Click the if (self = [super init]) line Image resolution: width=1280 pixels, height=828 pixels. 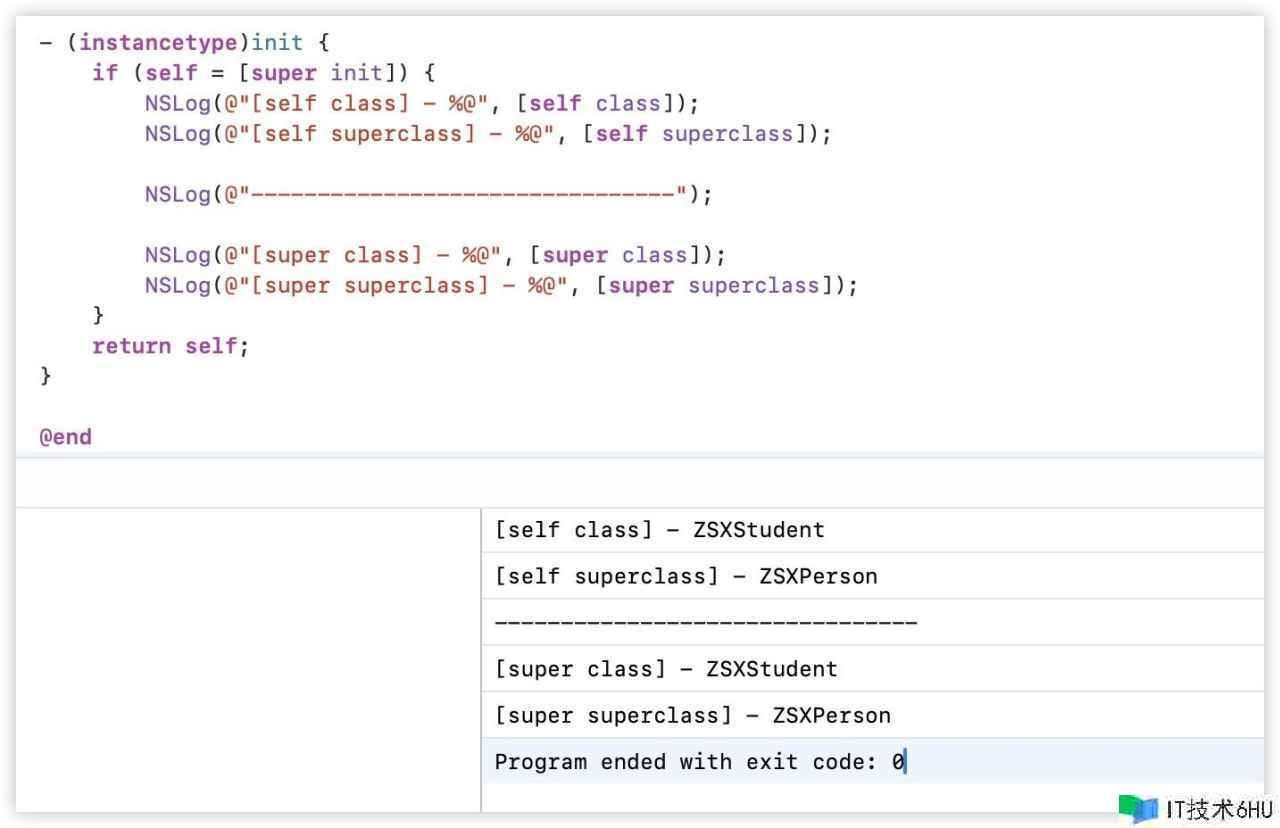click(x=264, y=73)
